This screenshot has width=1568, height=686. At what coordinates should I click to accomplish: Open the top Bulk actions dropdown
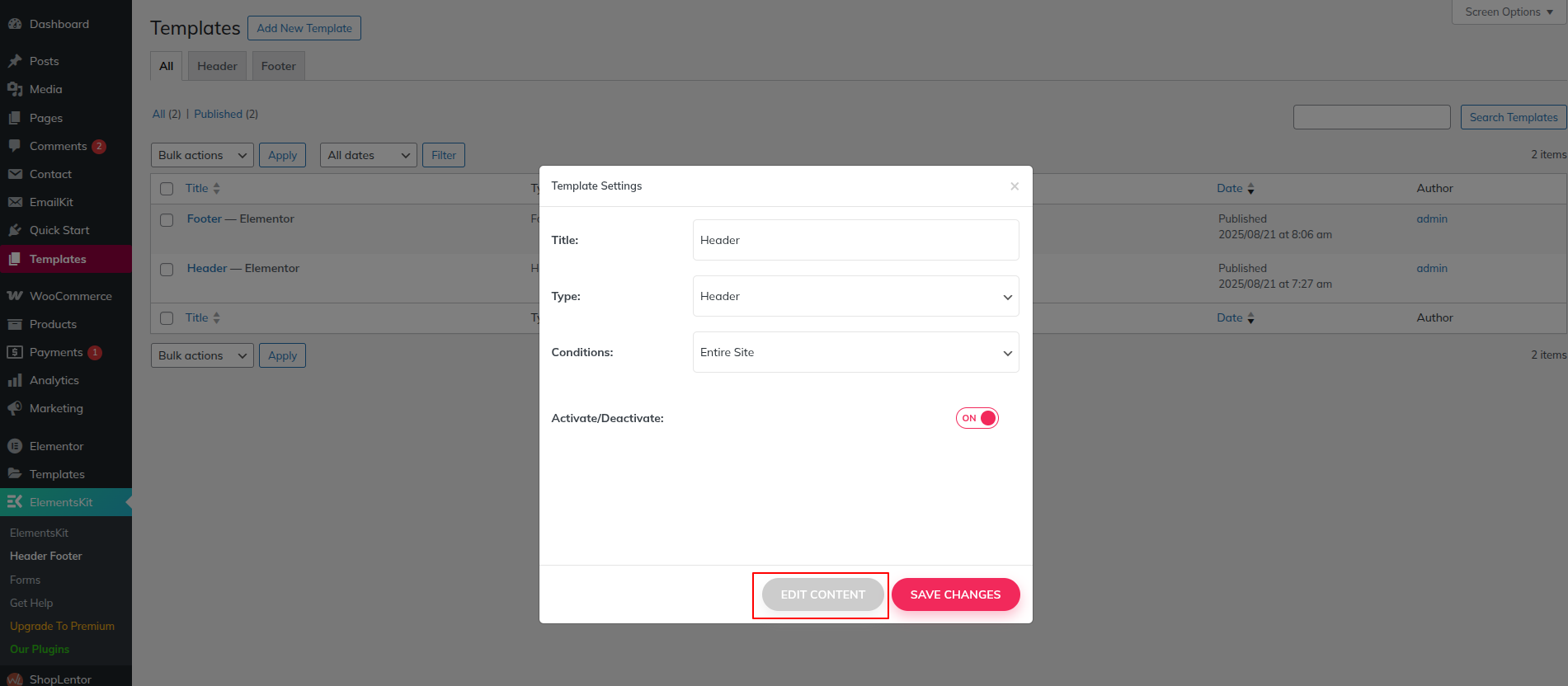202,155
